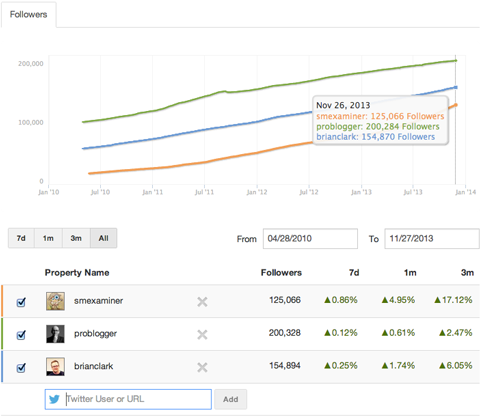Image resolution: width=480 pixels, height=416 pixels.
Task: Click the smexaminer avatar thumbnail
Action: tap(55, 301)
